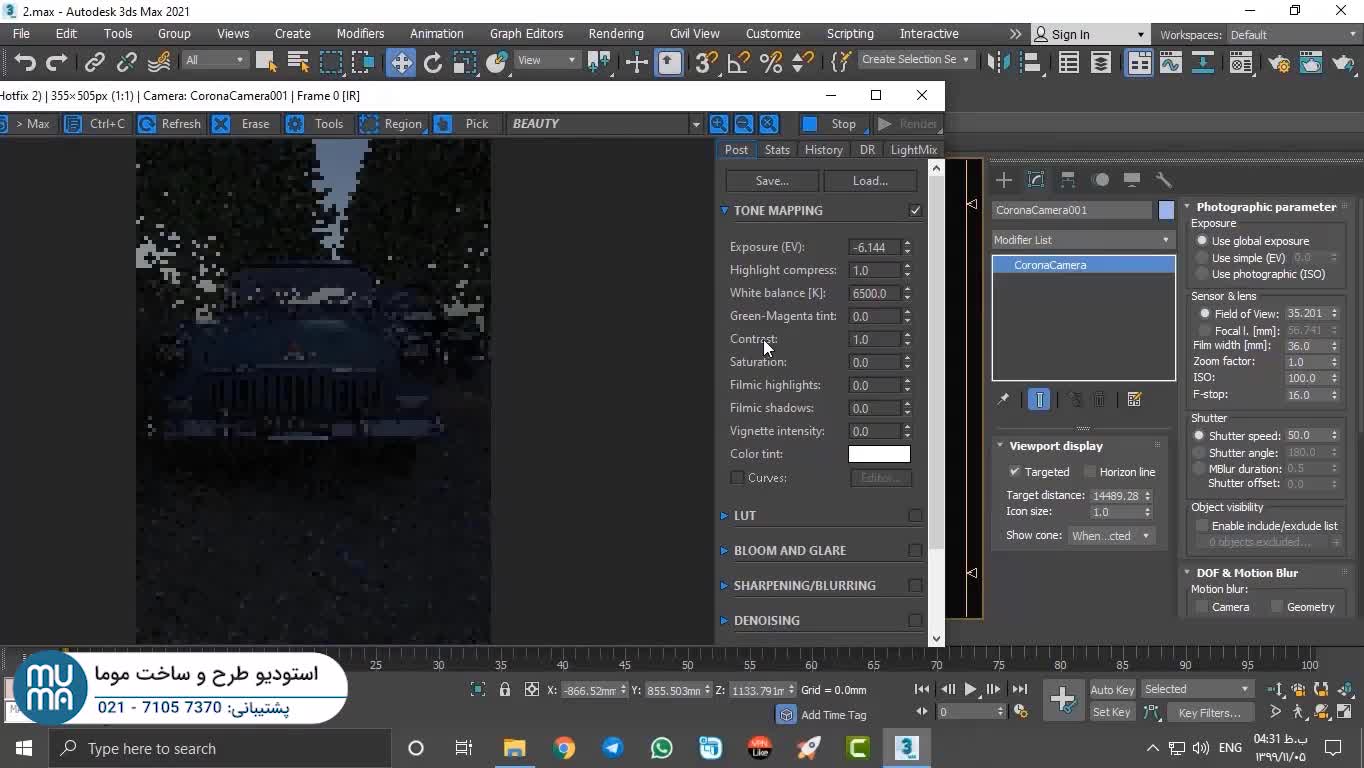1364x768 pixels.
Task: Open the Rendering menu
Action: coord(615,33)
